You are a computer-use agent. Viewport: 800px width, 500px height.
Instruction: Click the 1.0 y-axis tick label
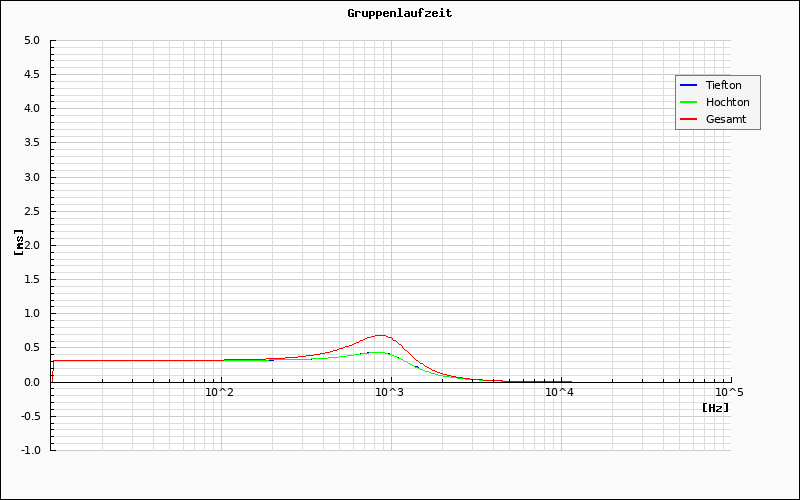click(x=31, y=313)
